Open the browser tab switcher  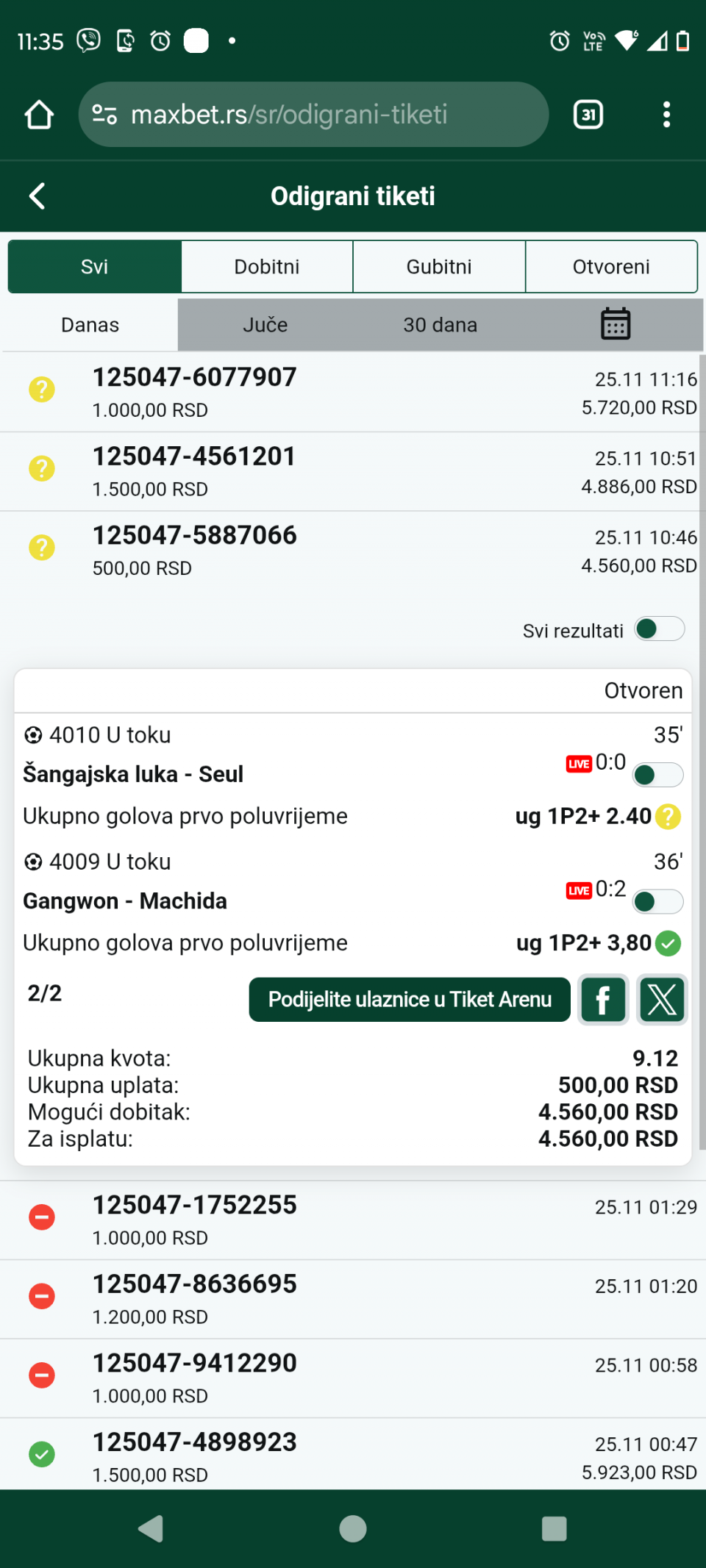(x=588, y=115)
